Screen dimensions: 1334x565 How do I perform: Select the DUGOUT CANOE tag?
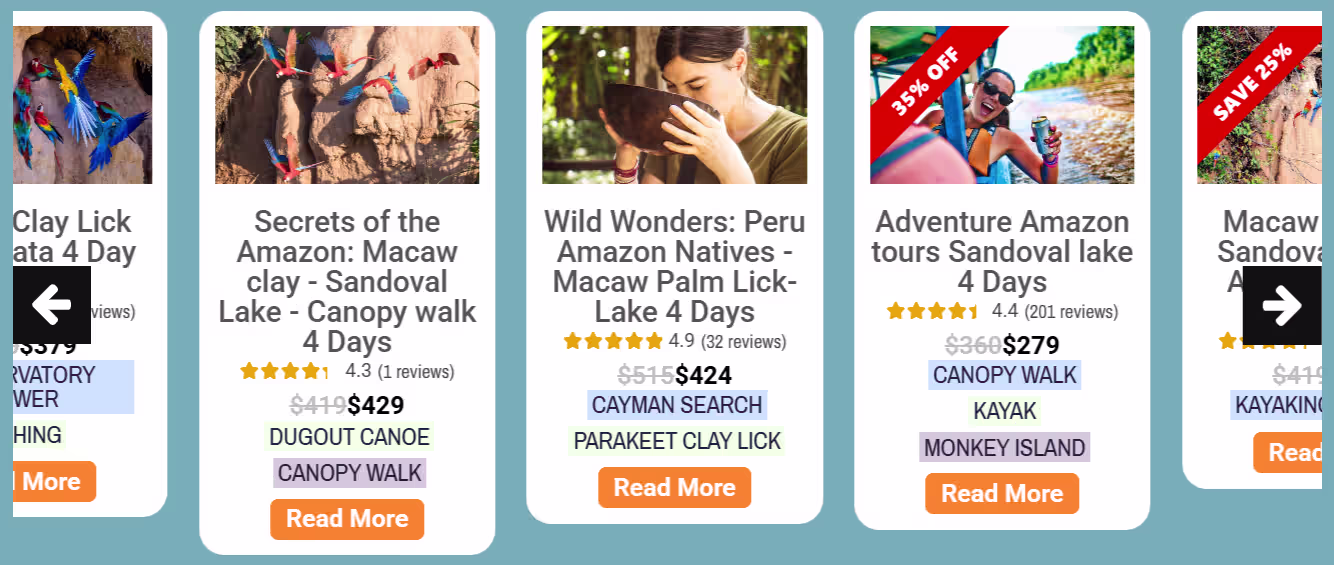point(349,437)
